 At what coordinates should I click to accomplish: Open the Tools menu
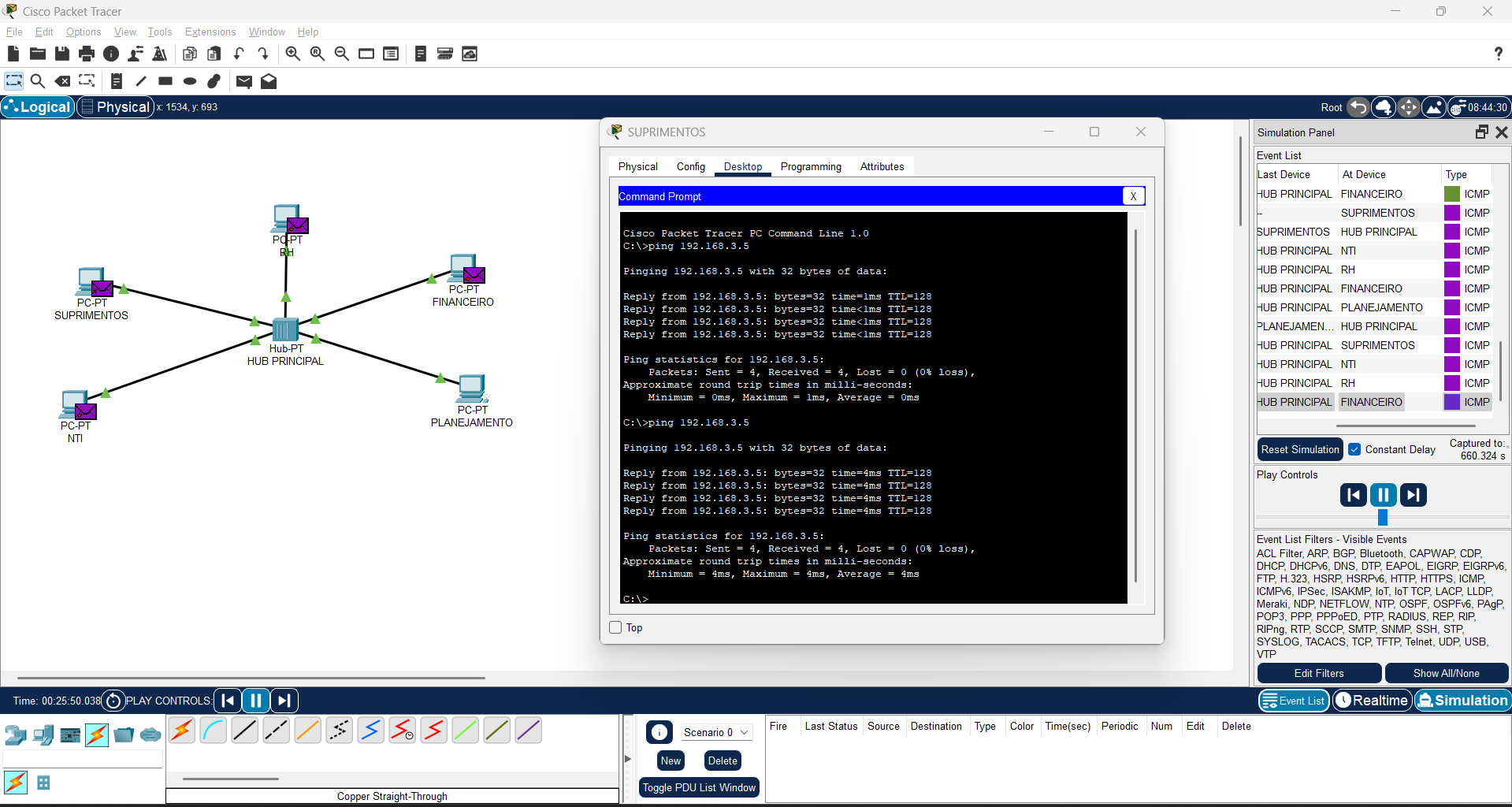tap(159, 32)
